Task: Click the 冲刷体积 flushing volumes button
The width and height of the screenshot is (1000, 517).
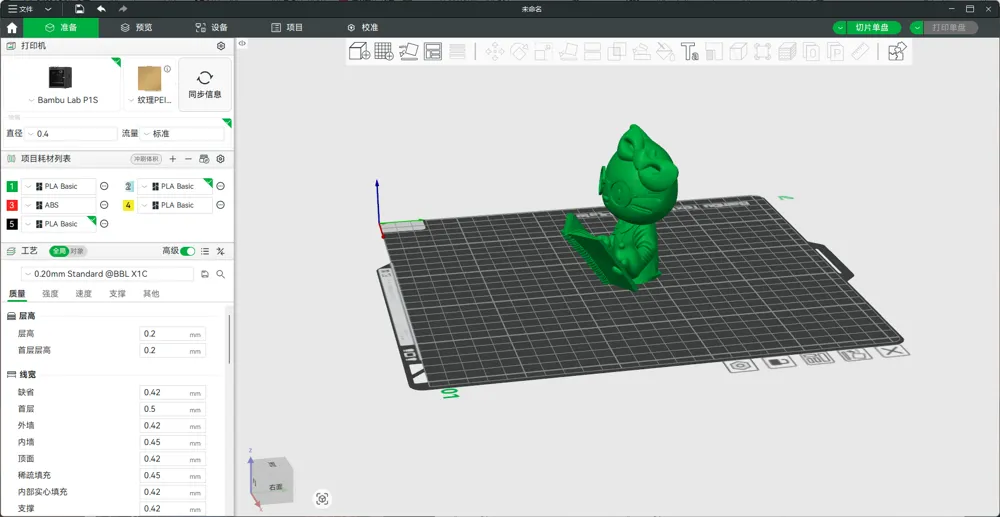Action: click(x=146, y=159)
